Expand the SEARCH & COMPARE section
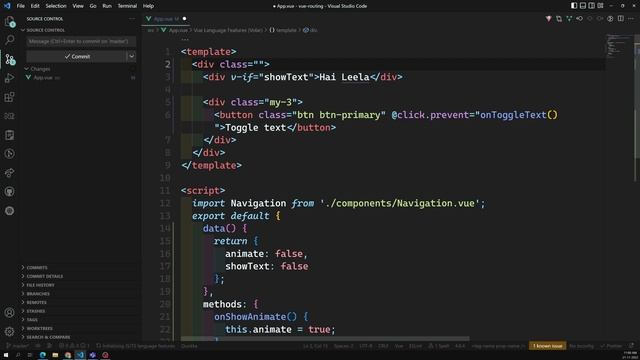The image size is (640, 360). pyautogui.click(x=48, y=337)
